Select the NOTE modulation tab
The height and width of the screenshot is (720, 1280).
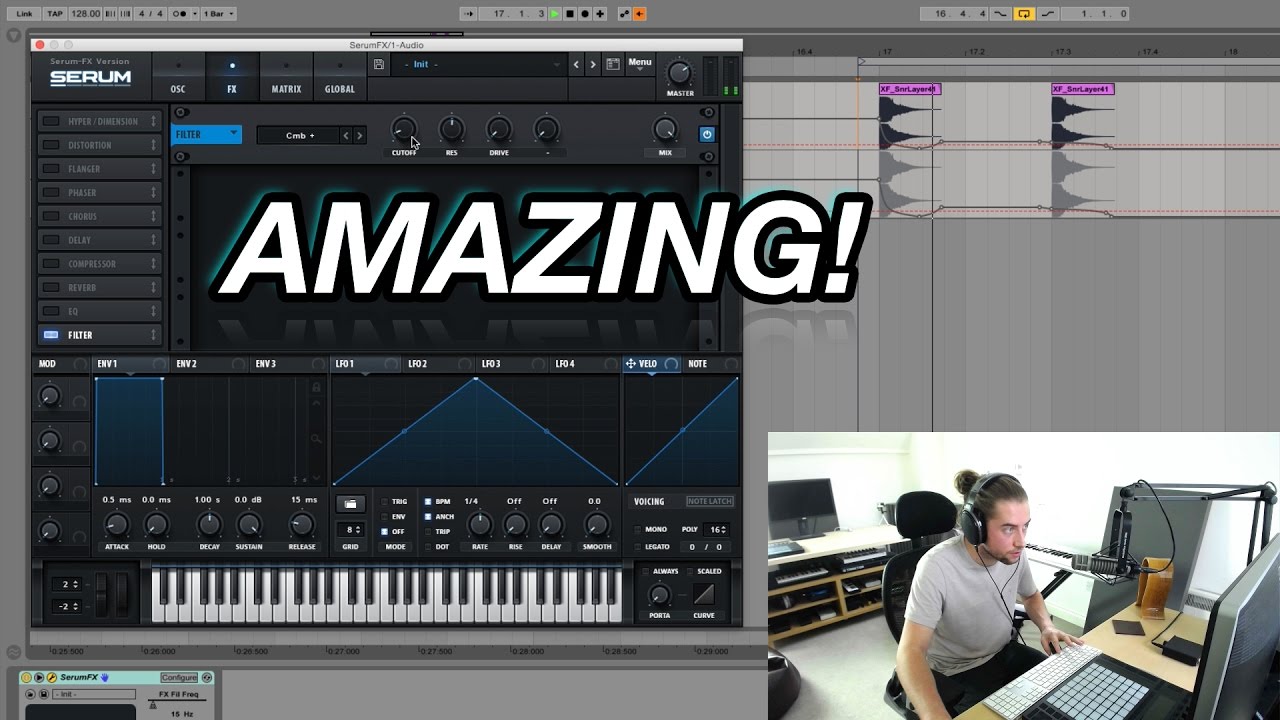point(711,364)
